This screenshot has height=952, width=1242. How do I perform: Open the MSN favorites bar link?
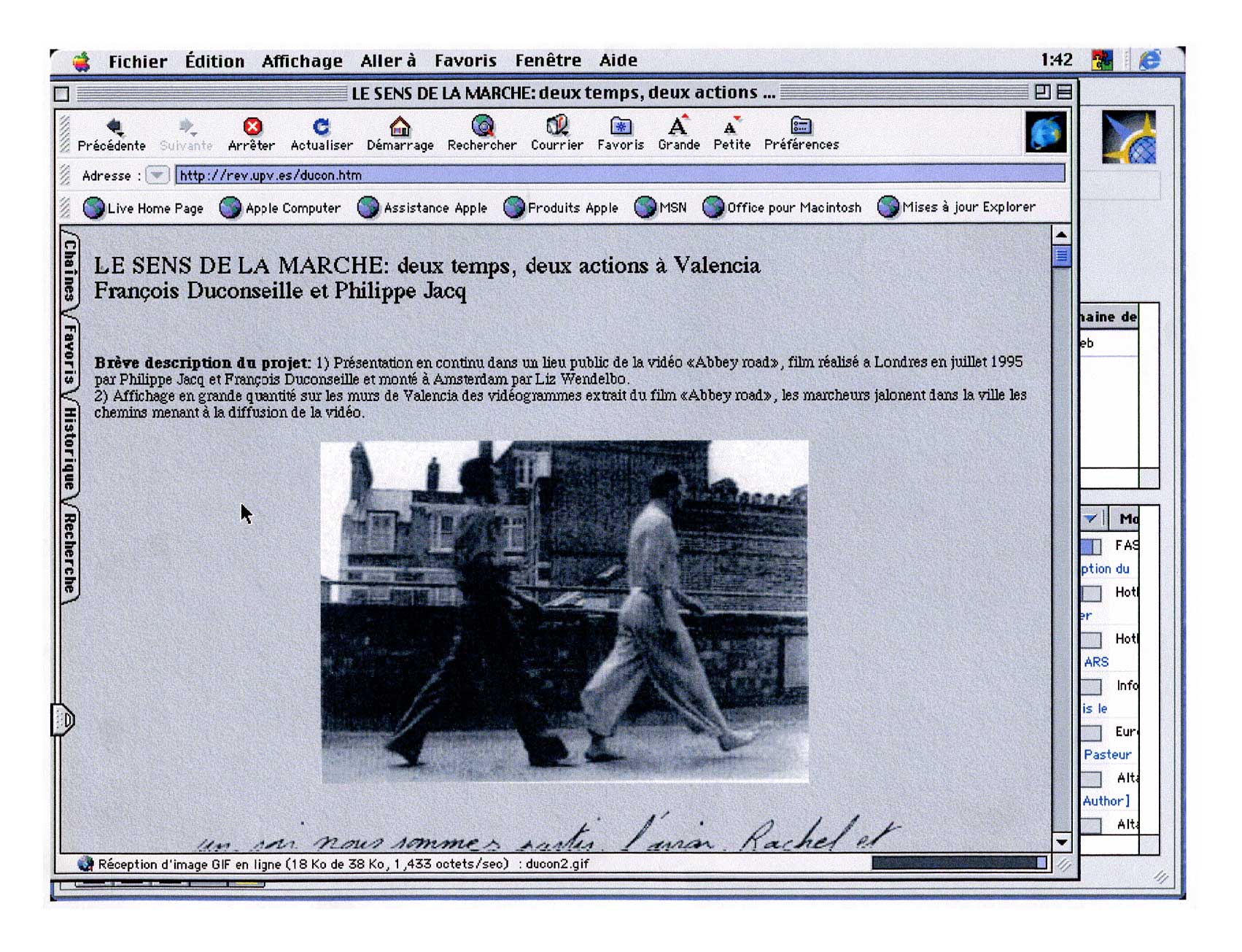(661, 208)
